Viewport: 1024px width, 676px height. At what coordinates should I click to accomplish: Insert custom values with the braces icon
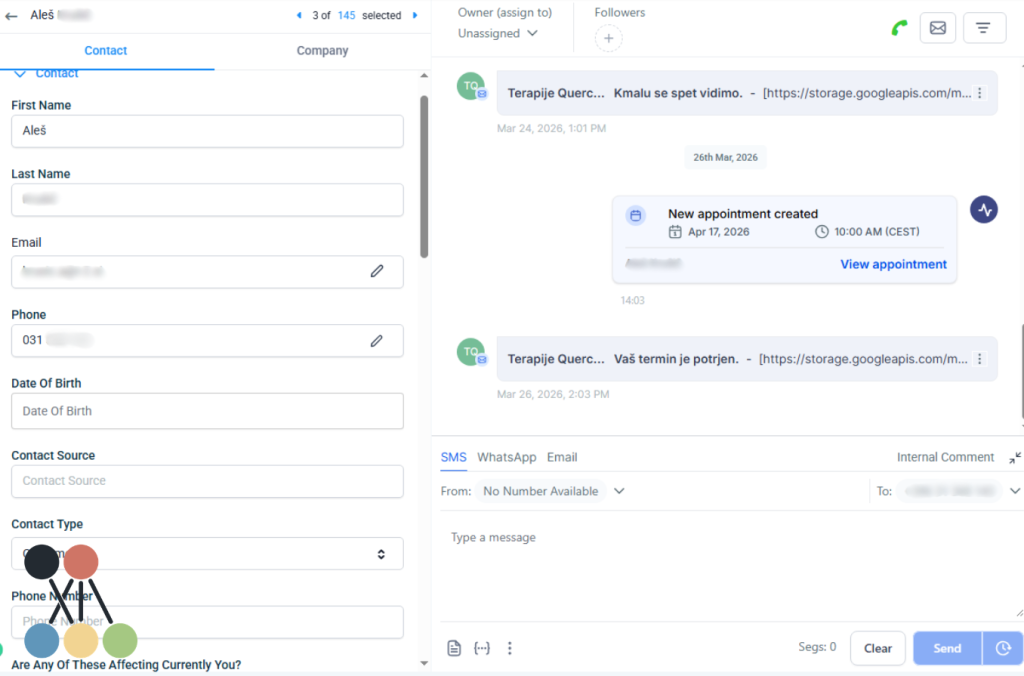(x=482, y=648)
